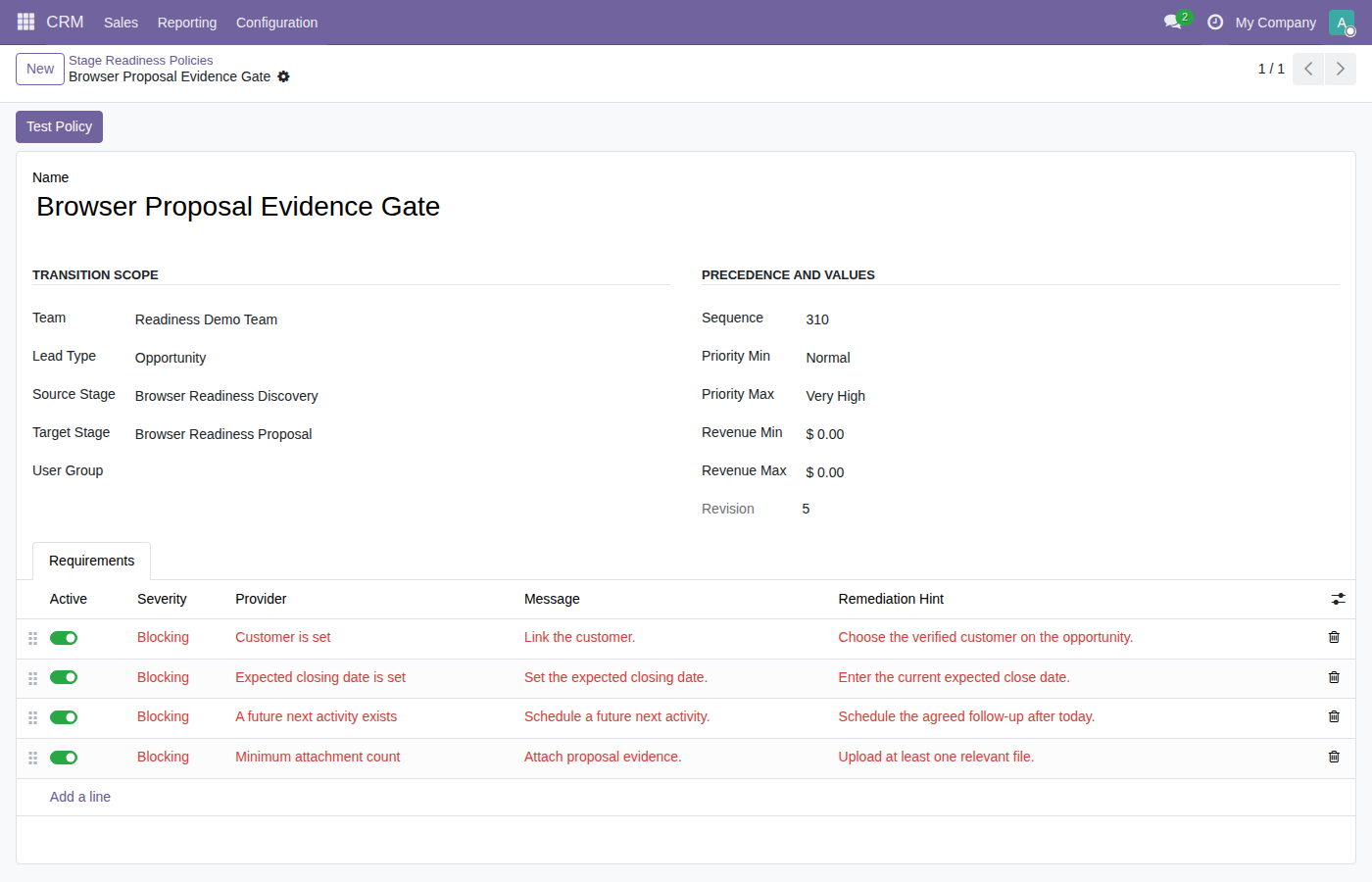
Task: Click Add a line link
Action: pos(80,797)
